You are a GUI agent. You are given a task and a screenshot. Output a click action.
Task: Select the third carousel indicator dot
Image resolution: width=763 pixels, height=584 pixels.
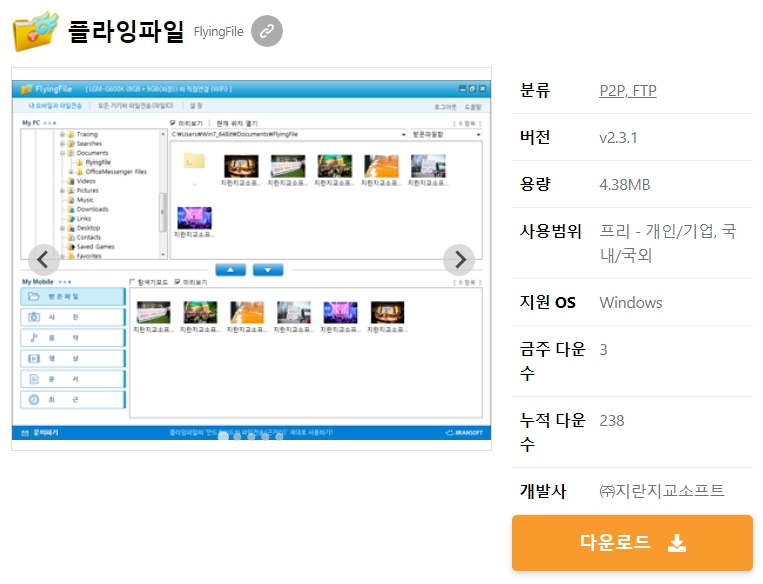252,437
